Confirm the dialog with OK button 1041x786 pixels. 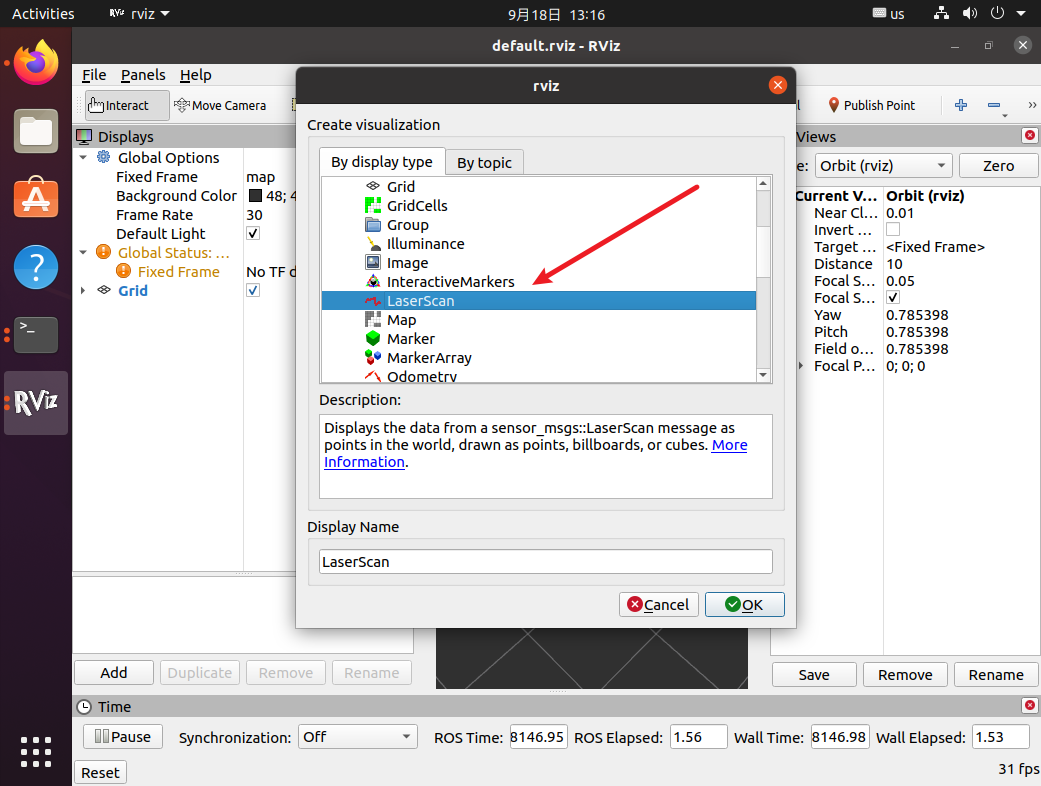(744, 604)
